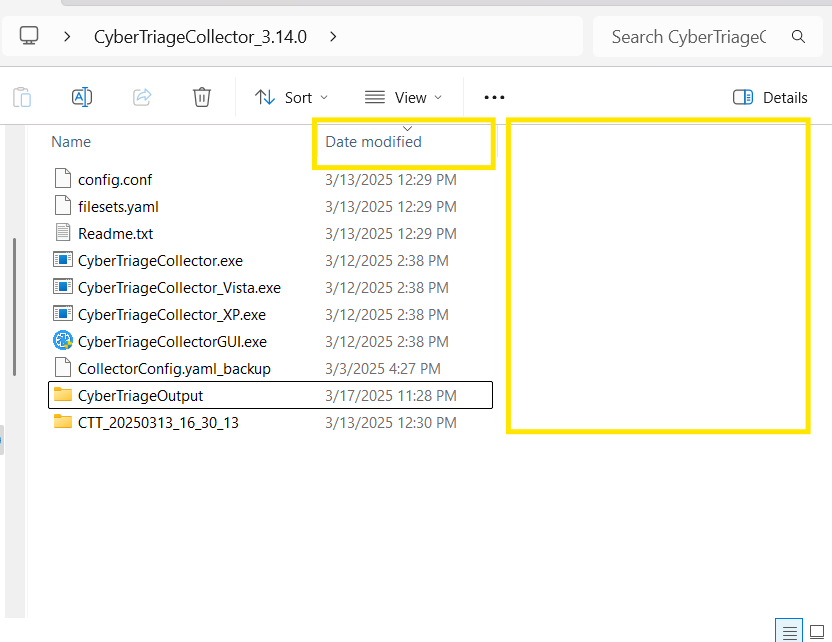Click the Rename icon in toolbar
Viewport: 832px width, 642px height.
[82, 97]
